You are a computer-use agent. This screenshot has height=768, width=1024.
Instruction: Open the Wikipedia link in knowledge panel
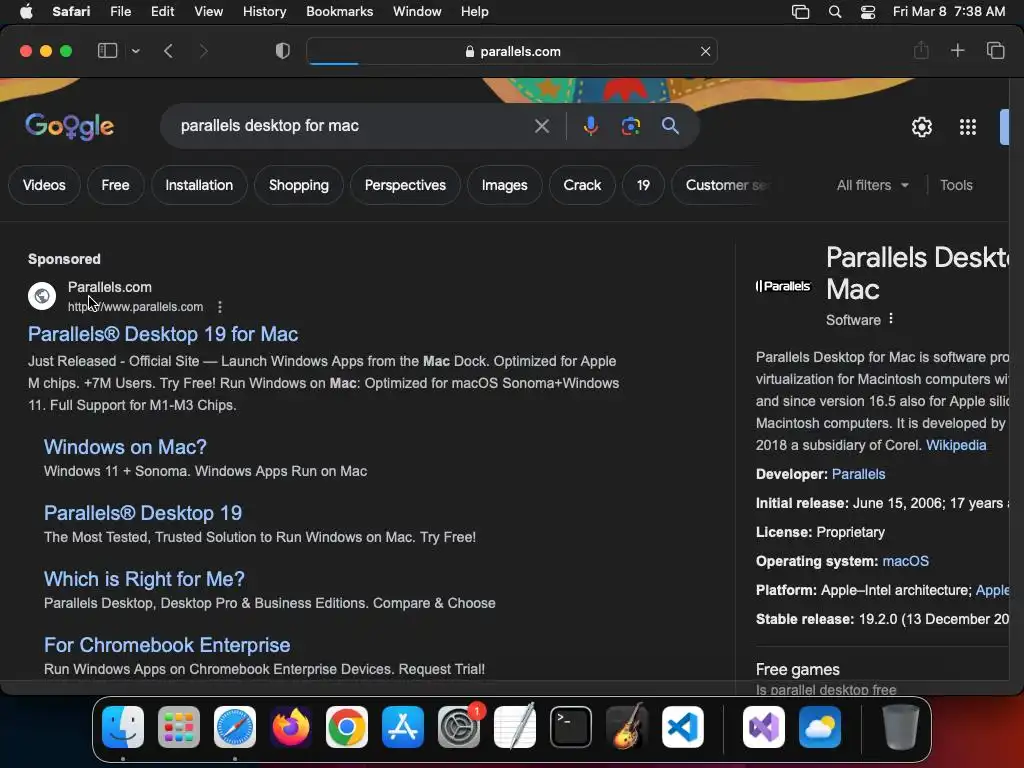click(x=955, y=445)
